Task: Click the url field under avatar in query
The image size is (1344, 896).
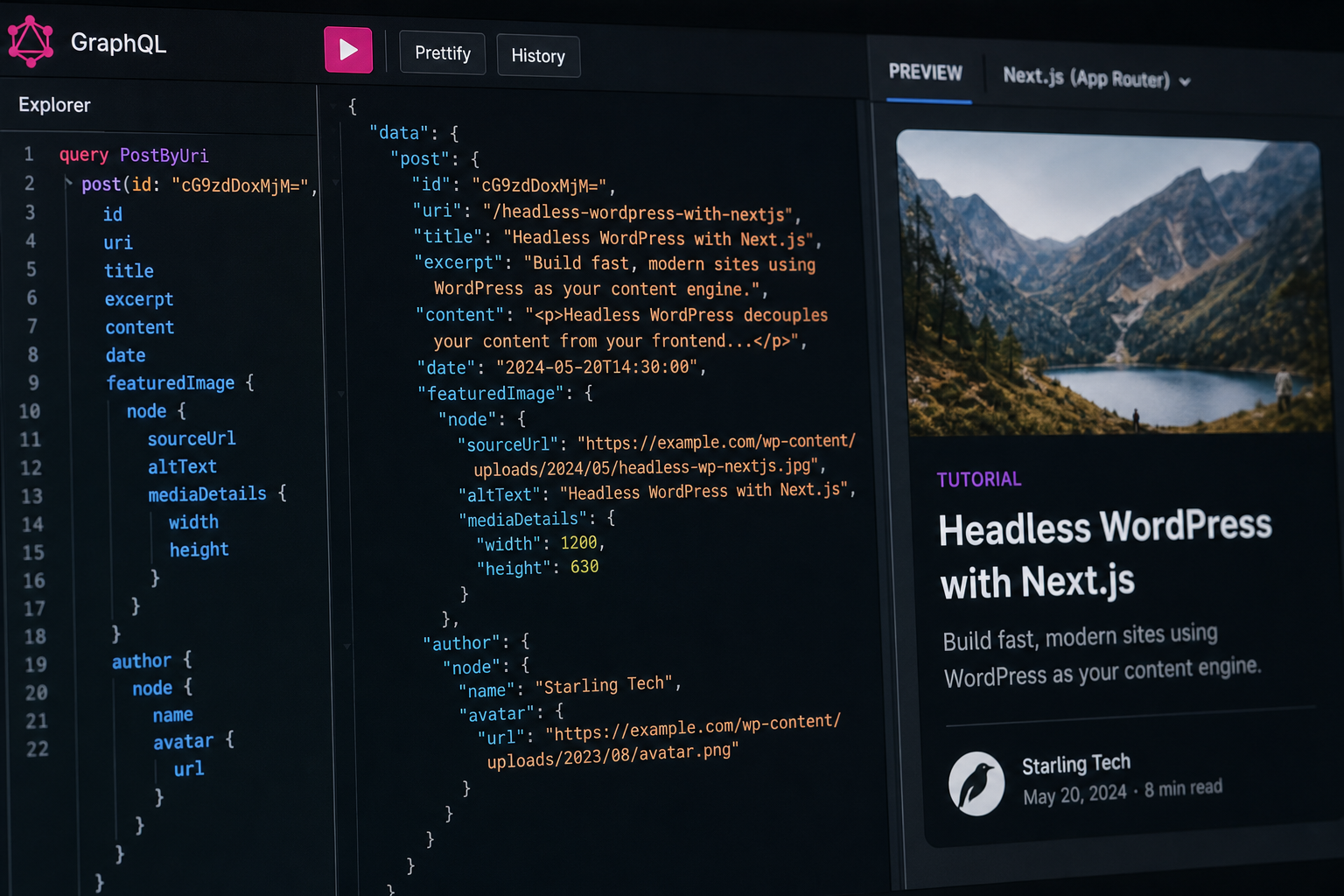Action: [189, 769]
